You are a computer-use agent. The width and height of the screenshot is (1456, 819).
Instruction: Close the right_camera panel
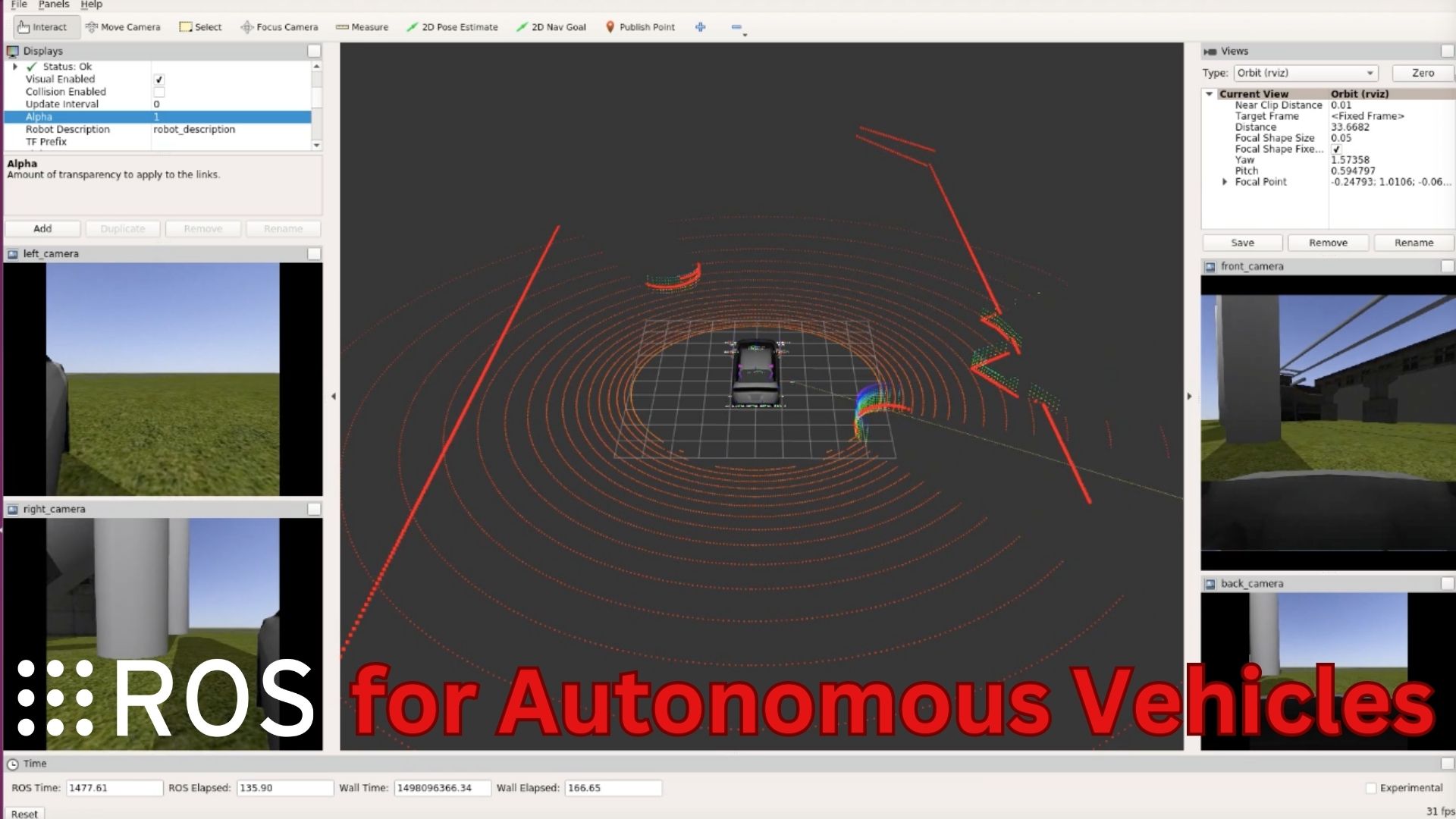[314, 509]
